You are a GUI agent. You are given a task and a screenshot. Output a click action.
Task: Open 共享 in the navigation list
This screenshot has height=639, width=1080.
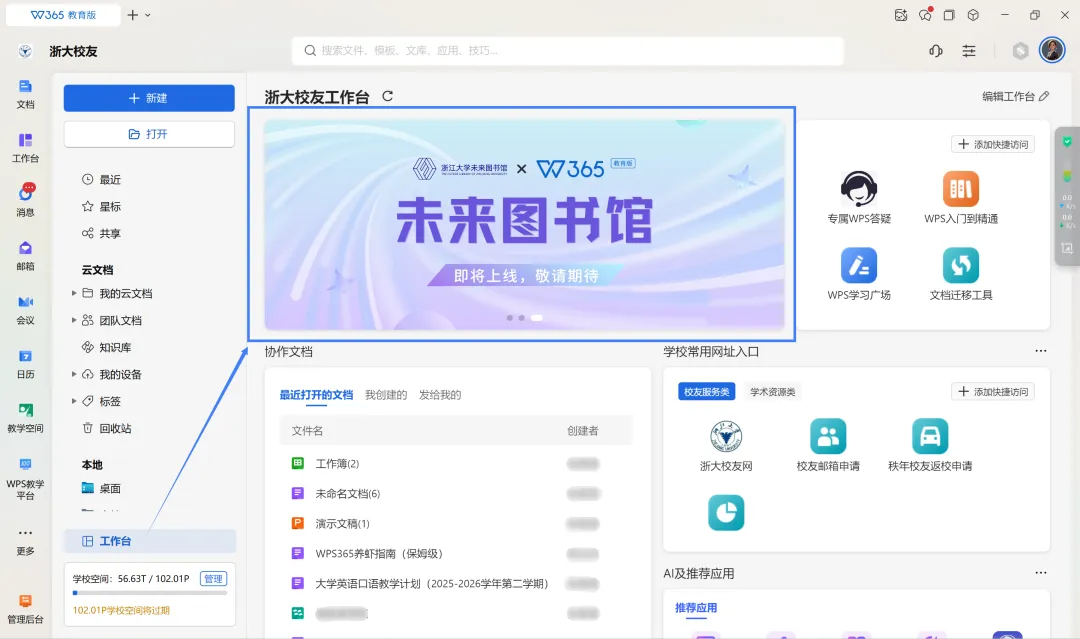(101, 233)
